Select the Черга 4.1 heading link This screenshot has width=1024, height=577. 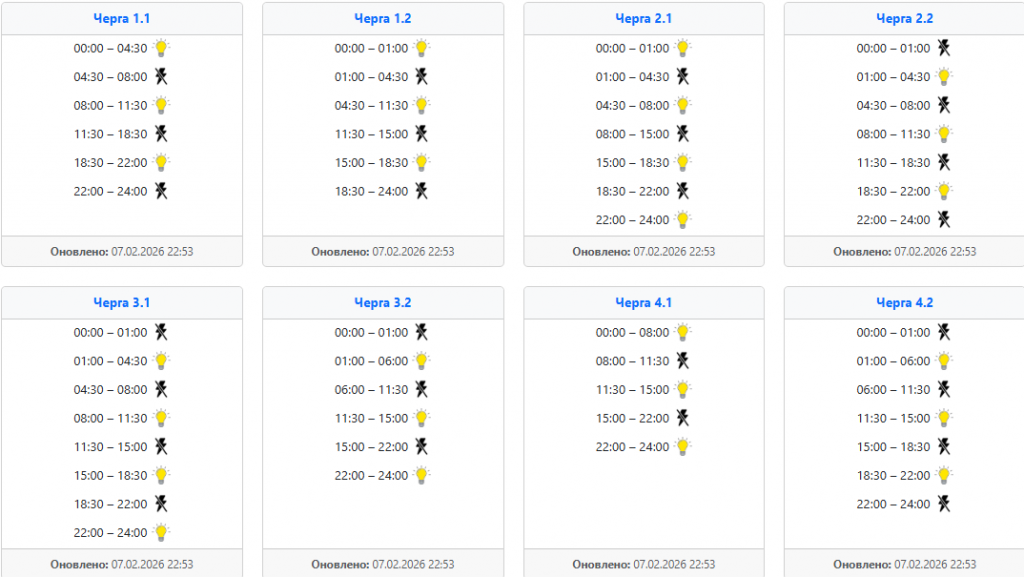tap(644, 303)
